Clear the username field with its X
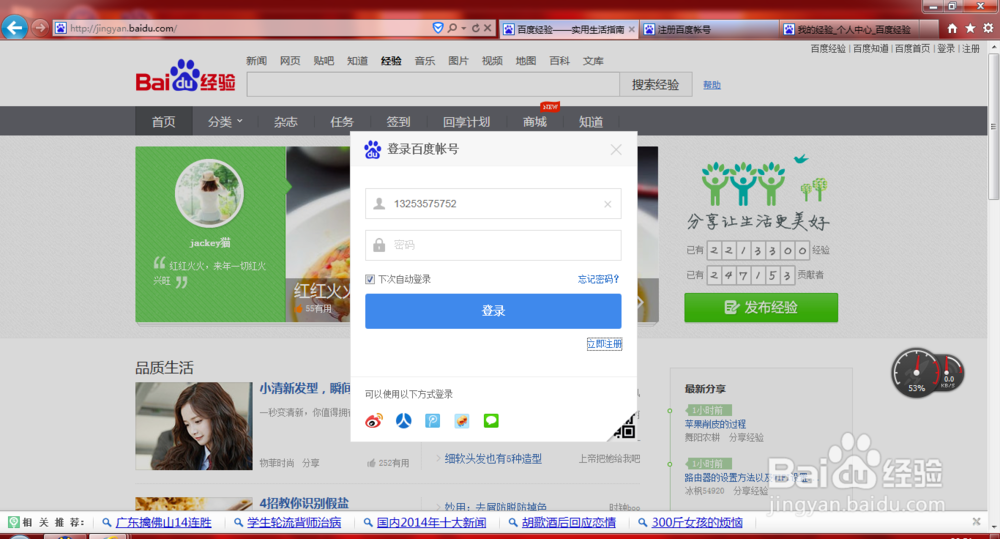Image resolution: width=1000 pixels, height=539 pixels. 608,204
